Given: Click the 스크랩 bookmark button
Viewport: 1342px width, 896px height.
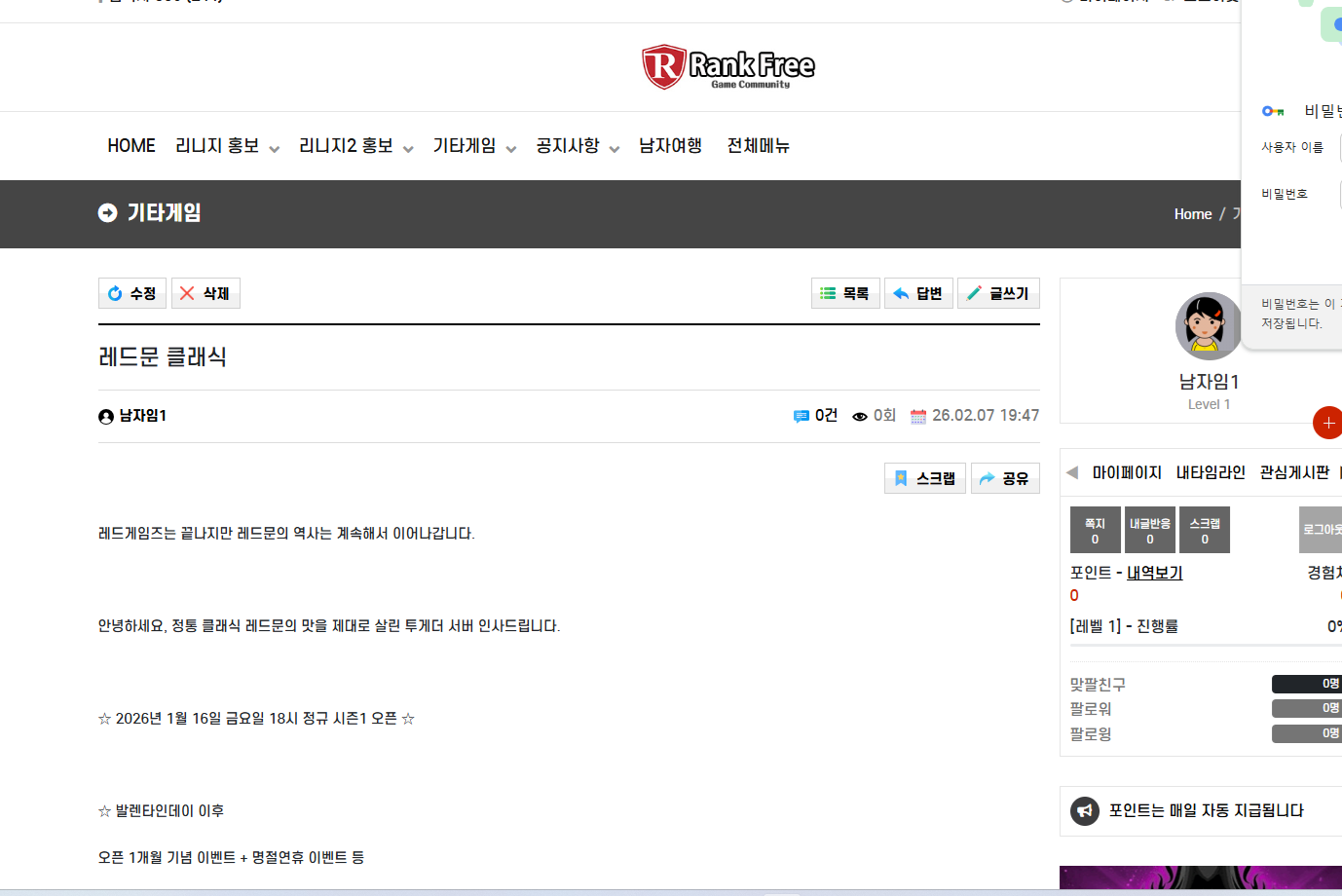Looking at the screenshot, I should click(925, 478).
